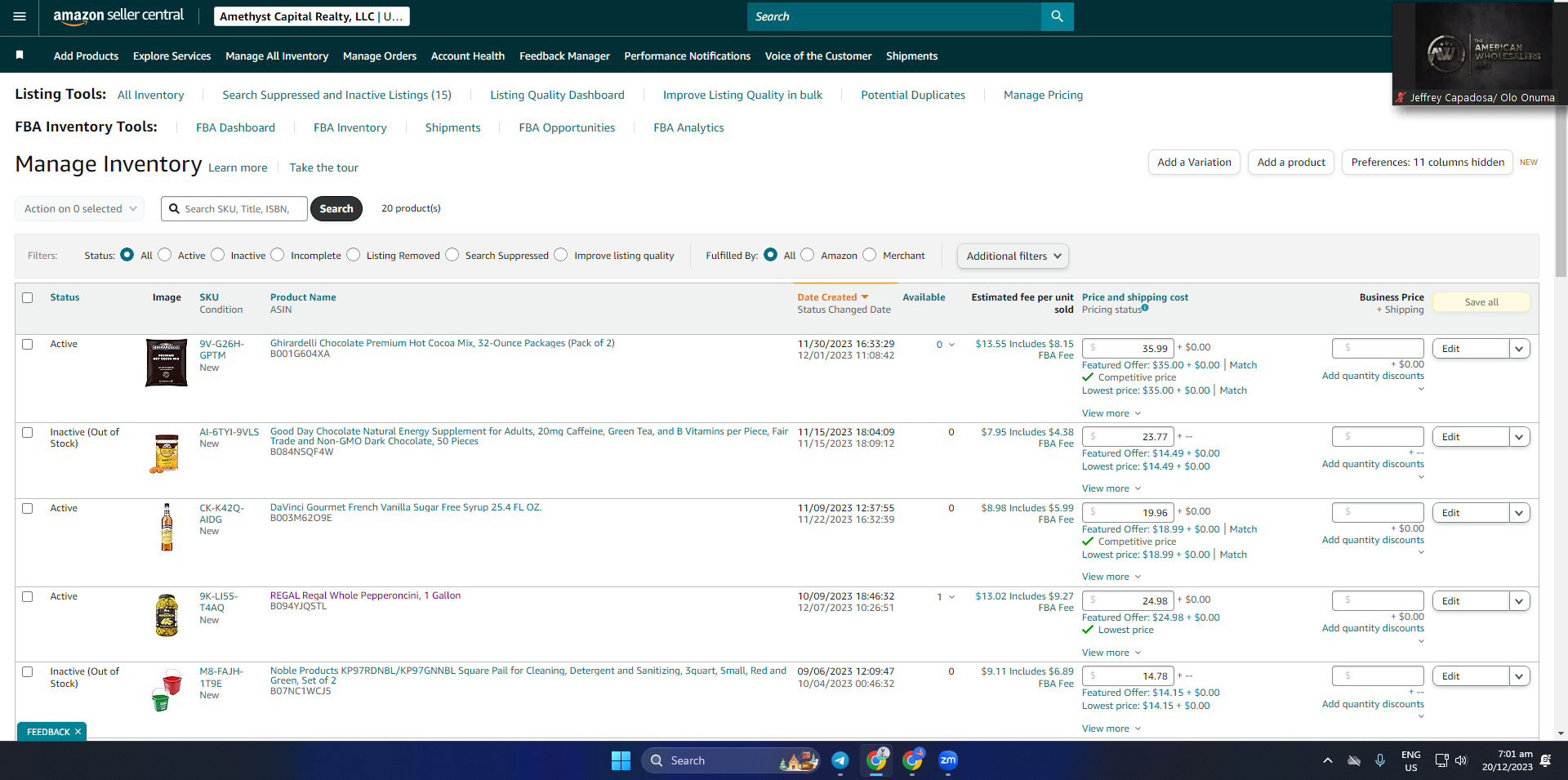Open the DaVinci Vanilla Syrup product thumbnail
The width and height of the screenshot is (1568, 780).
pyautogui.click(x=167, y=527)
